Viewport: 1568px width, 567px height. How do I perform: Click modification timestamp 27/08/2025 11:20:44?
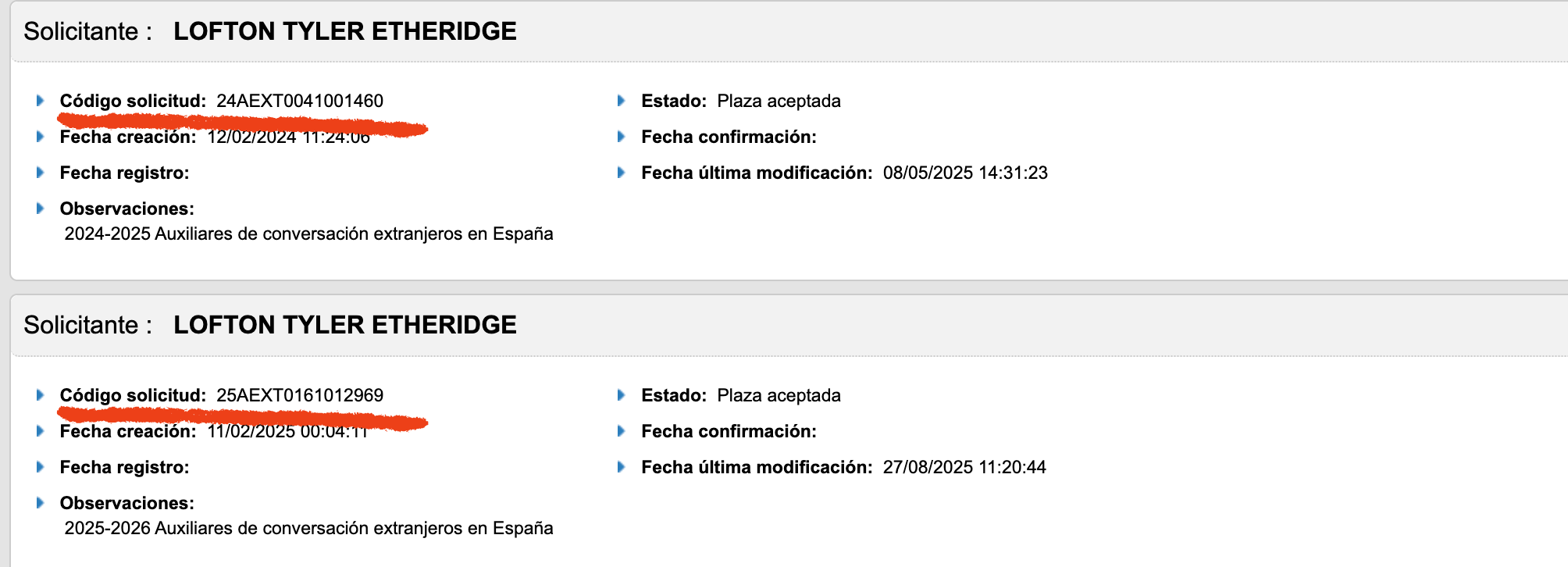[964, 467]
